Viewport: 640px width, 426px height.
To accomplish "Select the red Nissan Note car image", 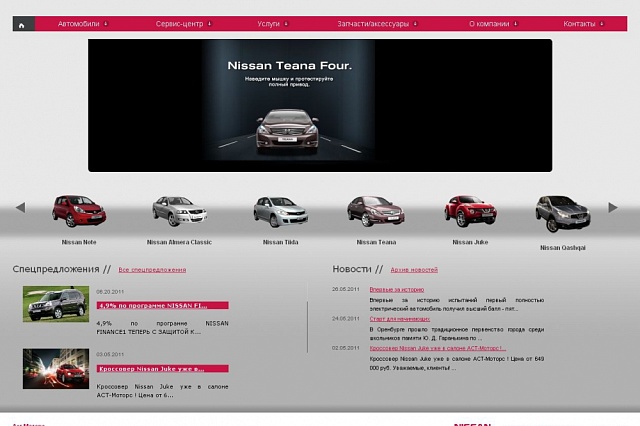I will (79, 211).
